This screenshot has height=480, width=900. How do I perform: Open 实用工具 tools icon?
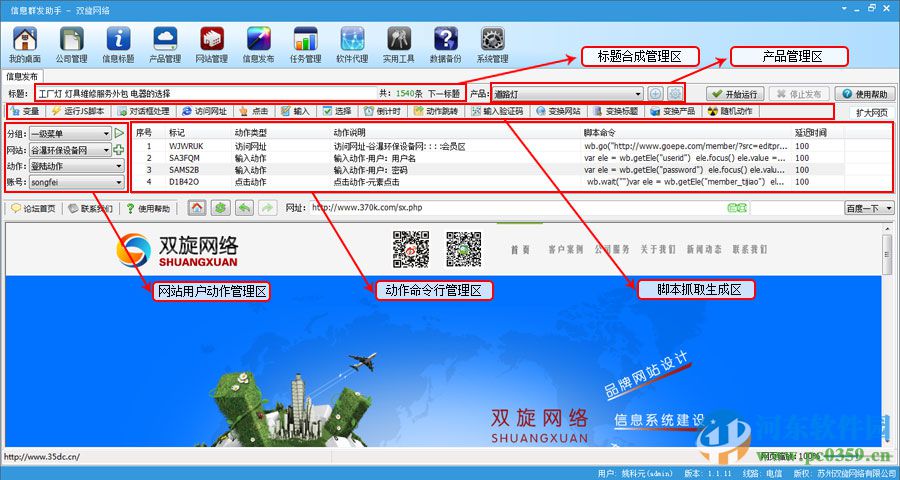click(x=399, y=45)
